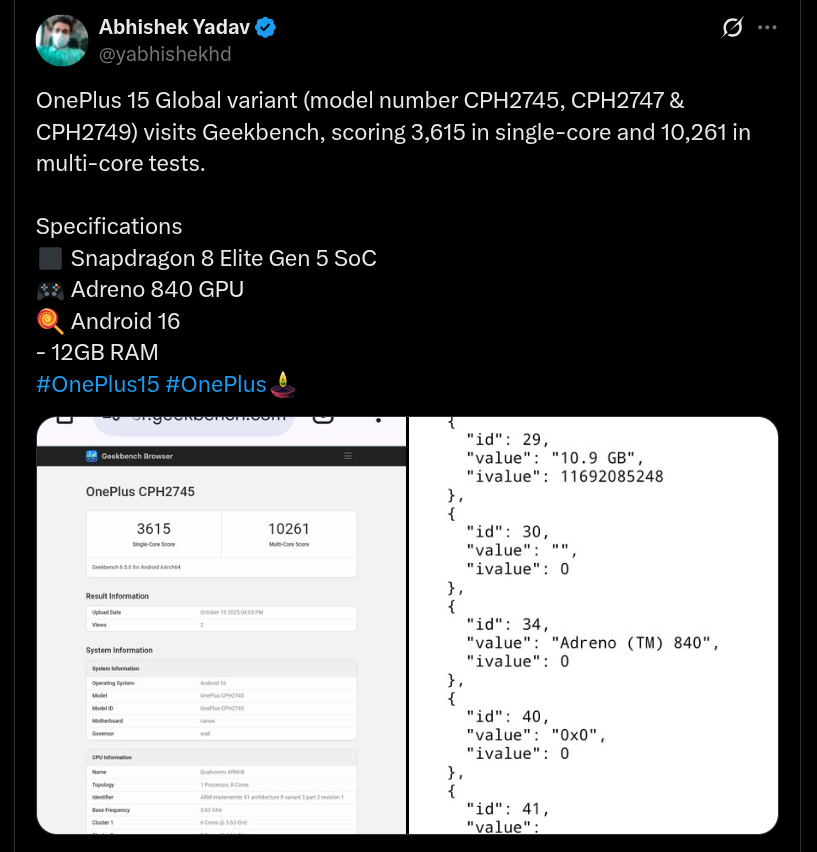This screenshot has height=852, width=817.
Task: Click the Geekbench Browser logo icon
Action: click(92, 456)
